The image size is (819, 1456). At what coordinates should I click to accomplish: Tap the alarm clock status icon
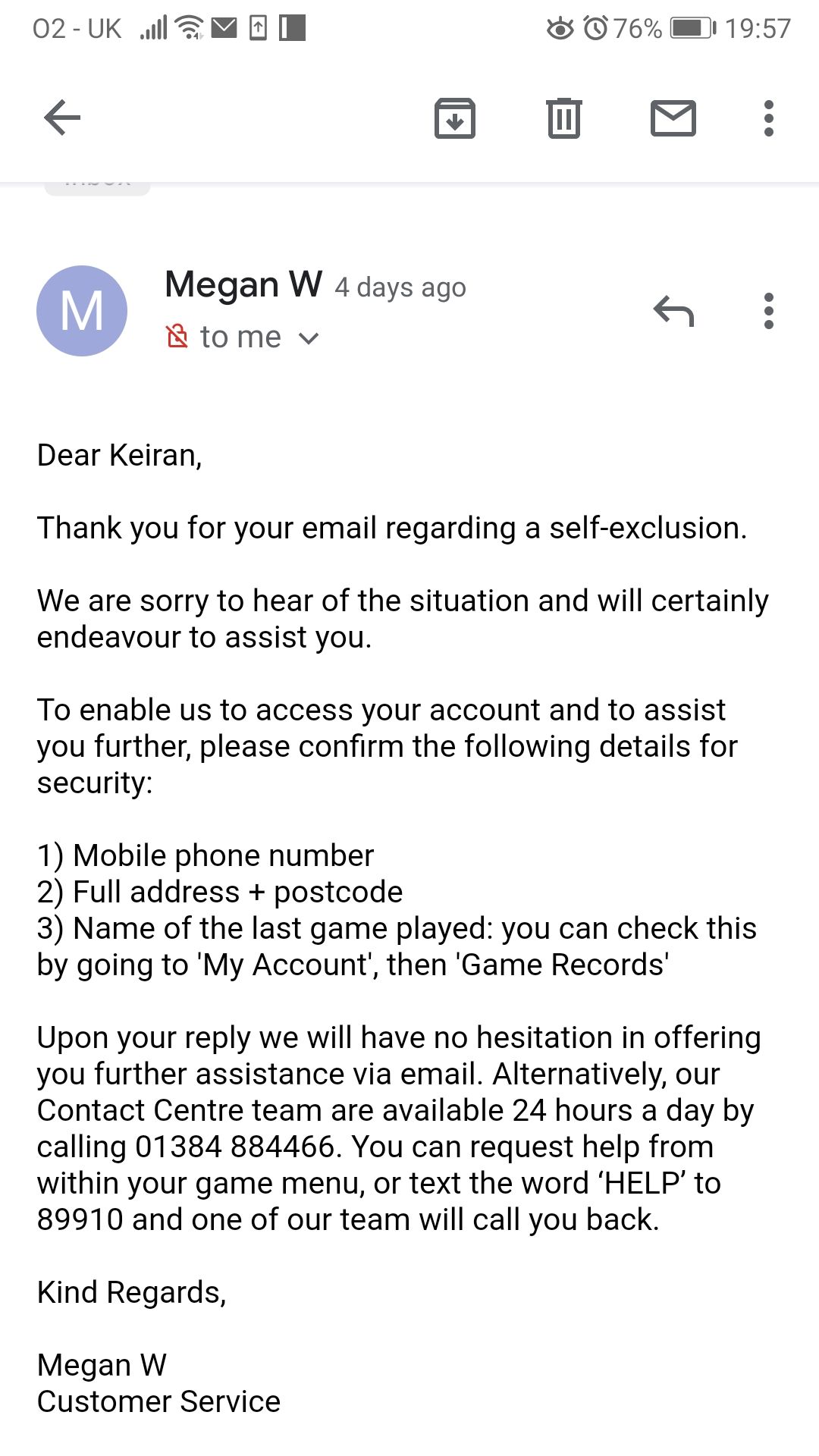pos(596,29)
